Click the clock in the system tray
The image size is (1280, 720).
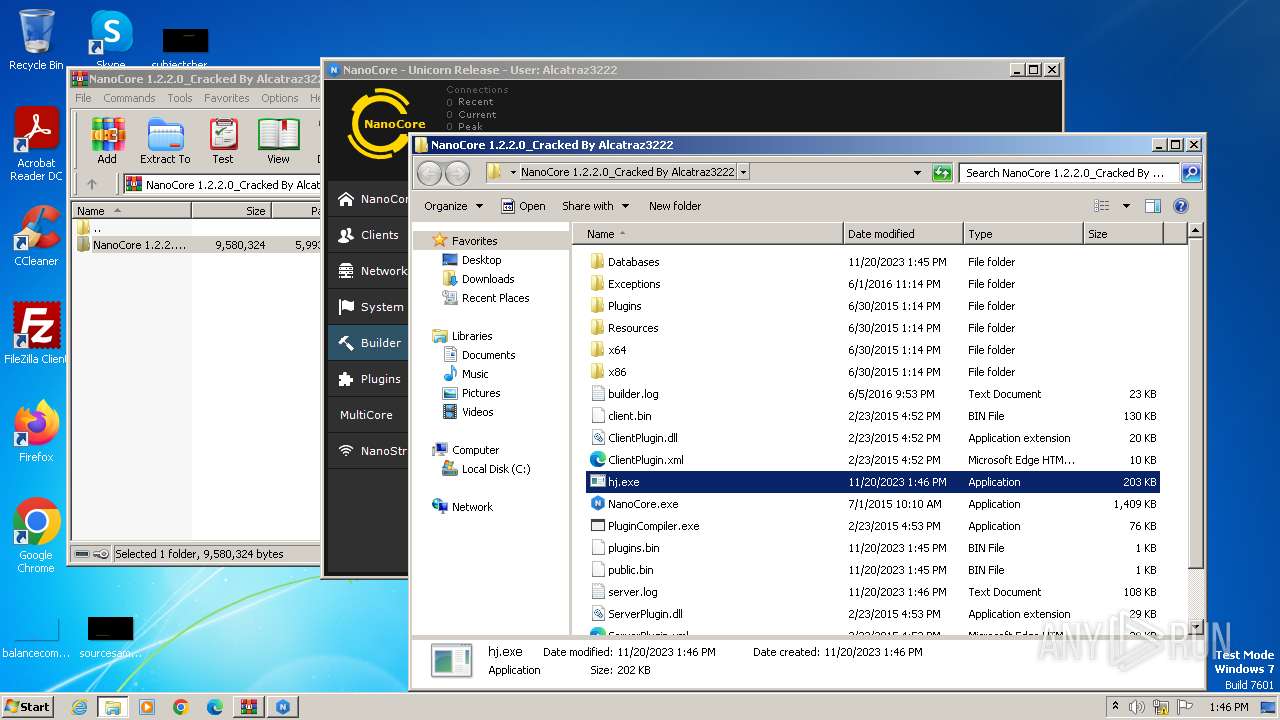1228,707
